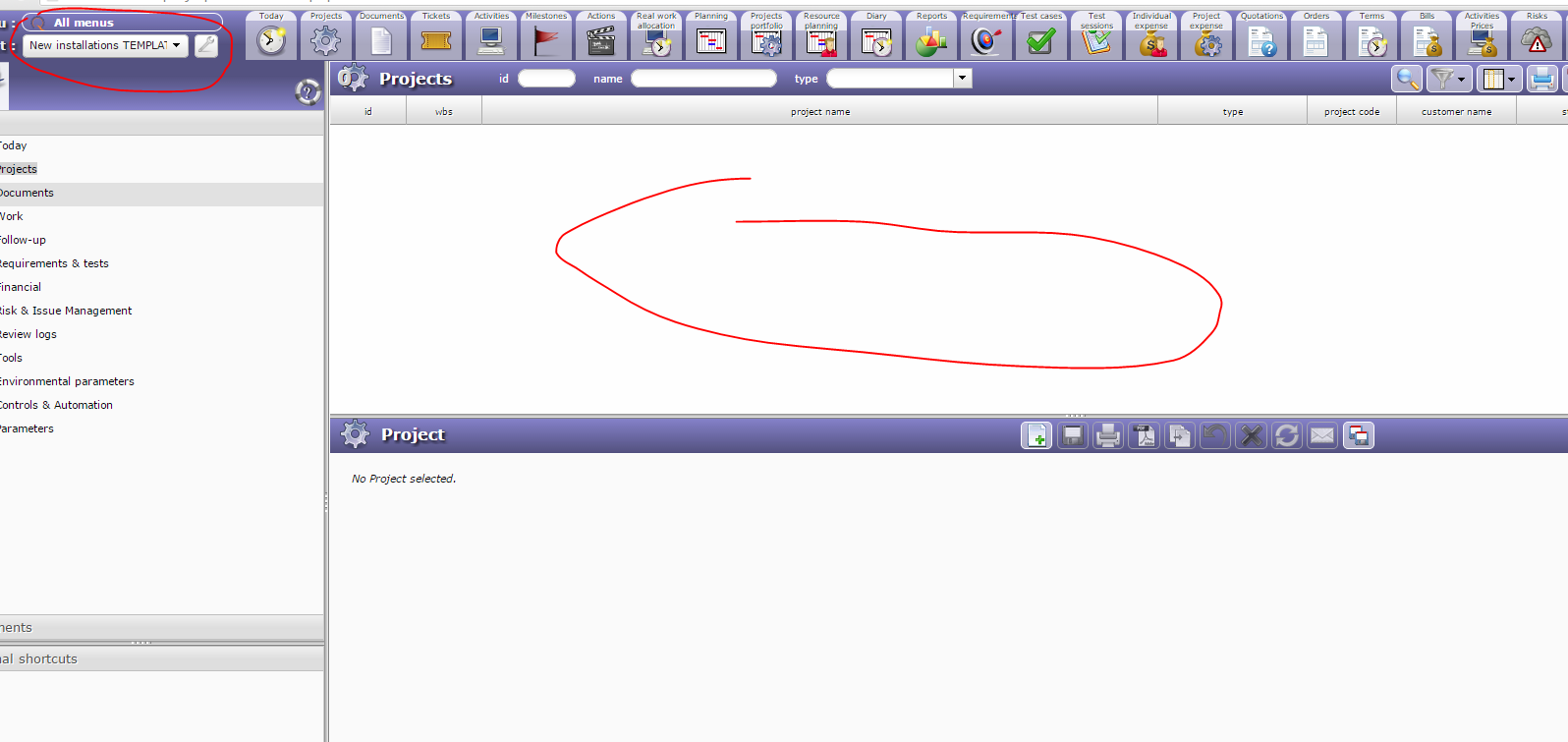Open the Tickets icon
The width and height of the screenshot is (1568, 742).
(x=436, y=40)
